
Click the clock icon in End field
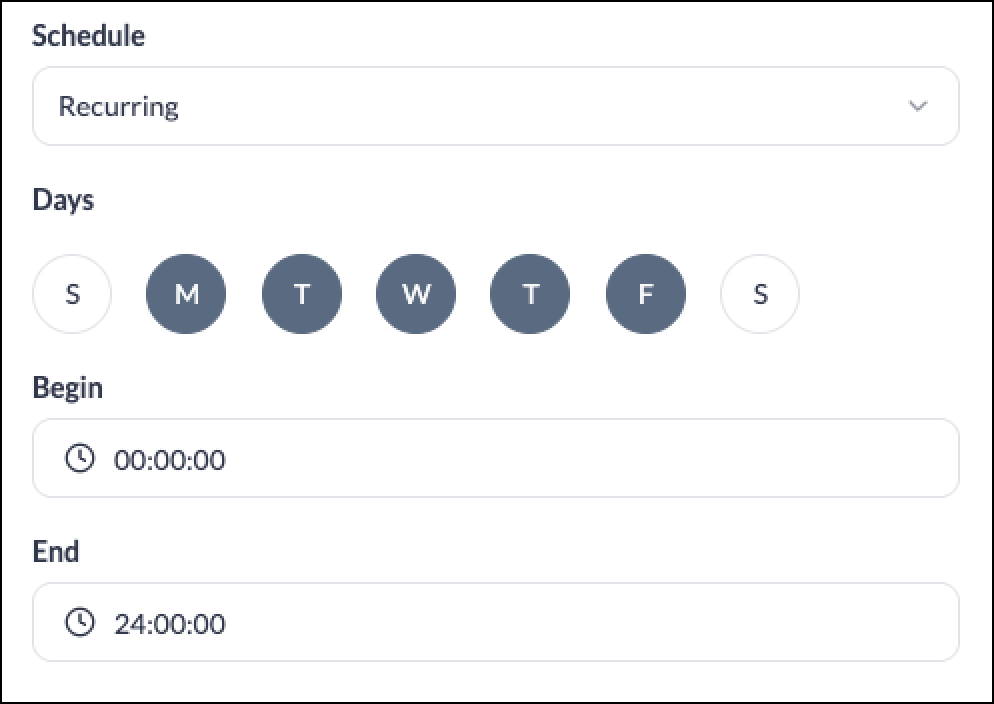(x=80, y=622)
